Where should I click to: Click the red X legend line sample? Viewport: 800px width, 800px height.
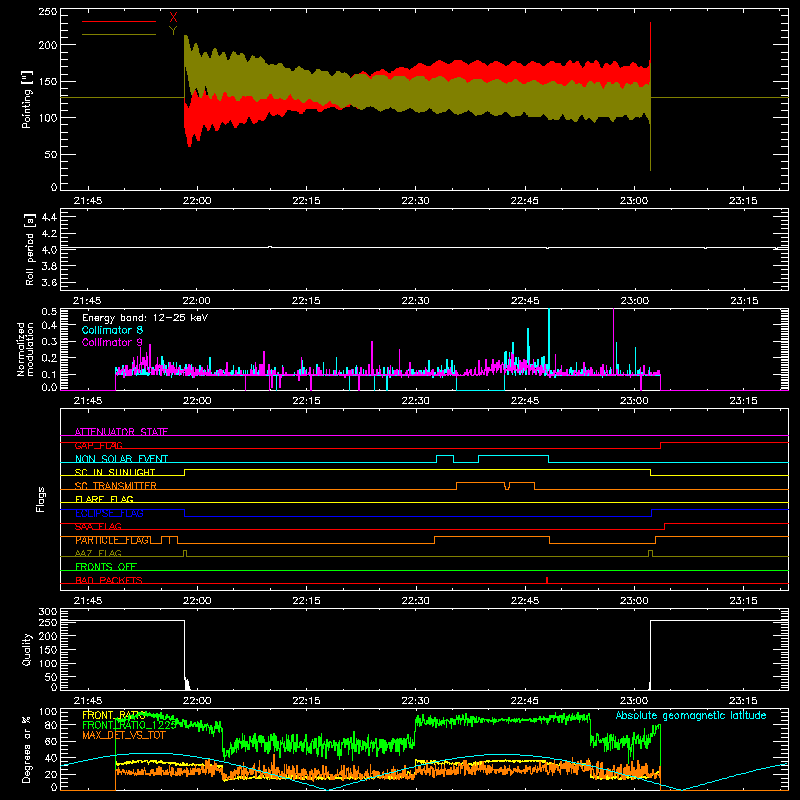119,21
